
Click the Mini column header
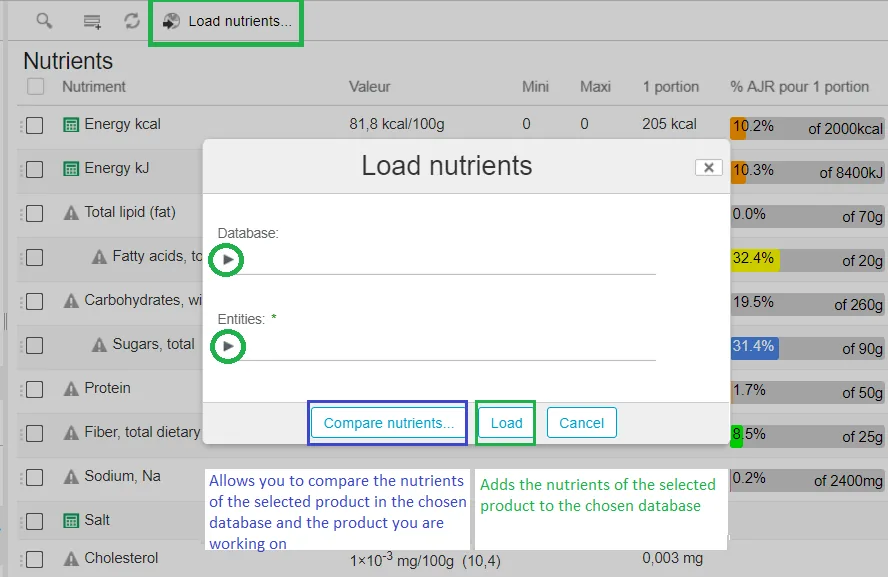535,87
